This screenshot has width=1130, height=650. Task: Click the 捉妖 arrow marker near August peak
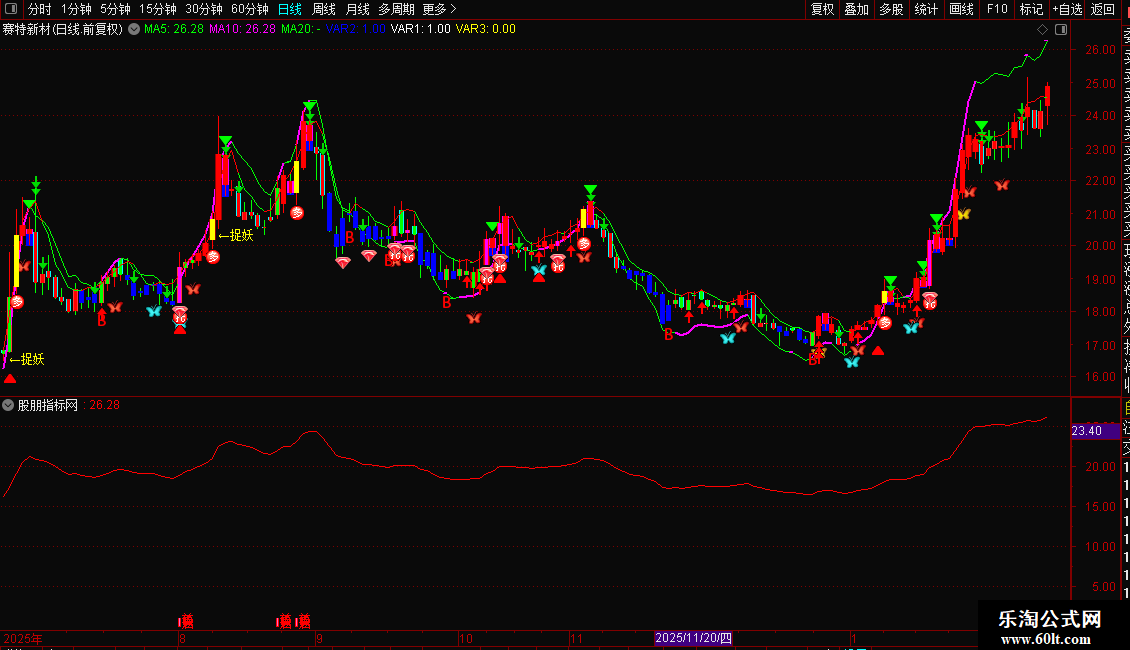click(236, 236)
